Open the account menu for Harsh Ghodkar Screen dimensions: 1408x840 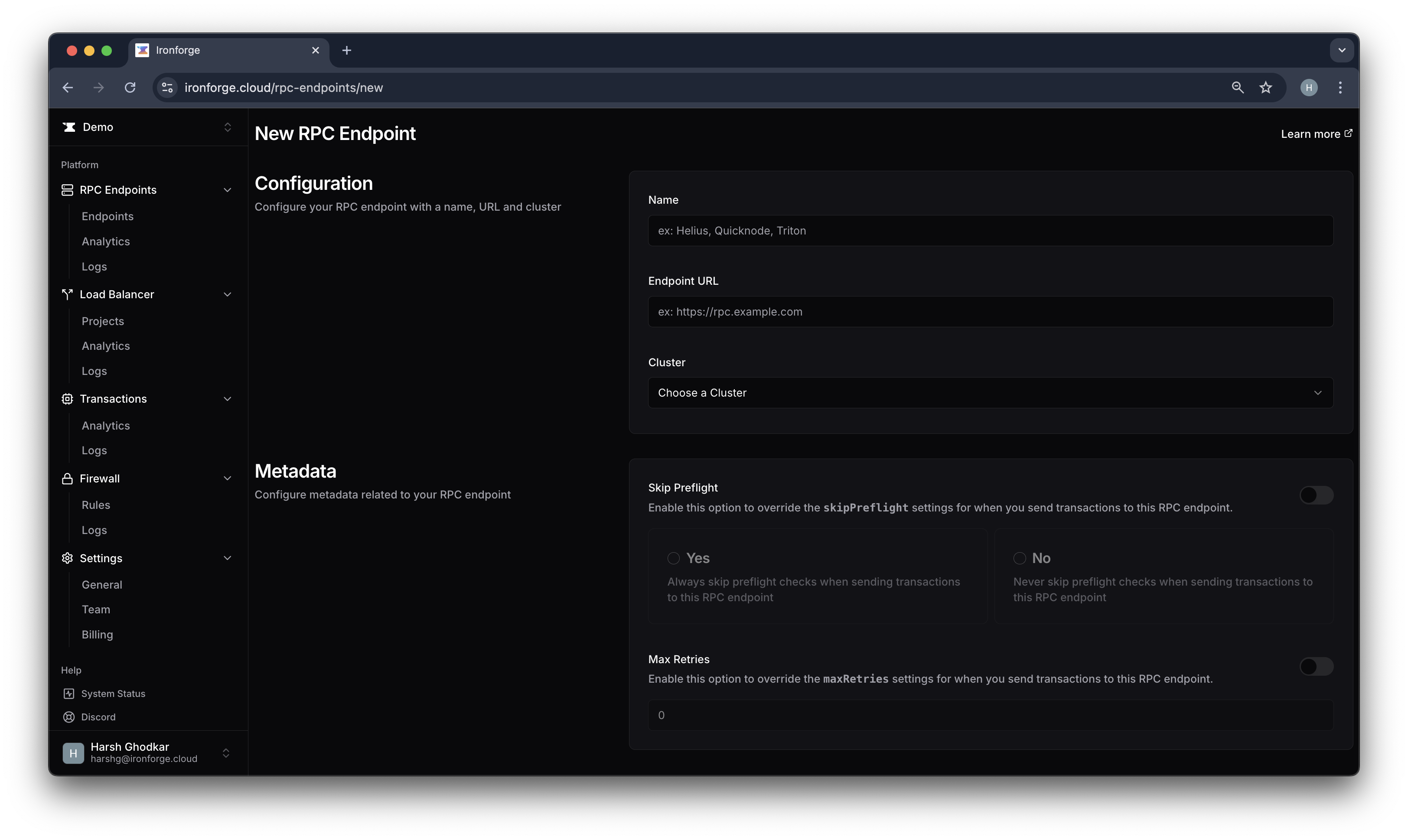tap(226, 753)
